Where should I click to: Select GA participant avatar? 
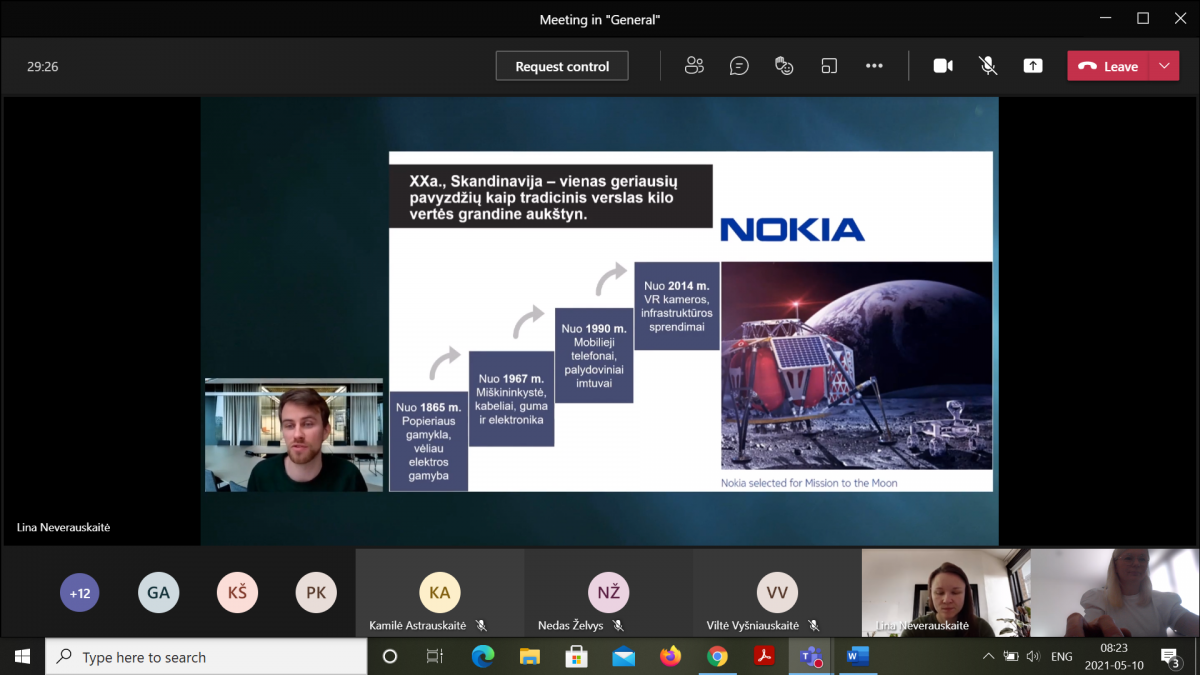[158, 593]
